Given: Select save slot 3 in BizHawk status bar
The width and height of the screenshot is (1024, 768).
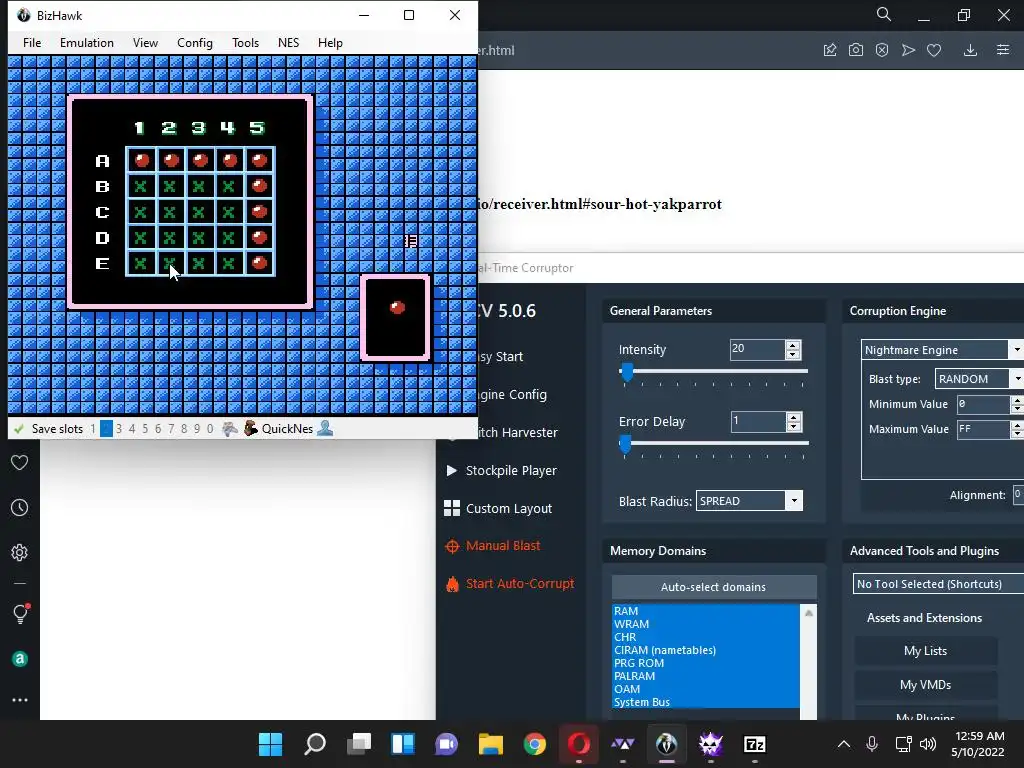Looking at the screenshot, I should pos(119,428).
